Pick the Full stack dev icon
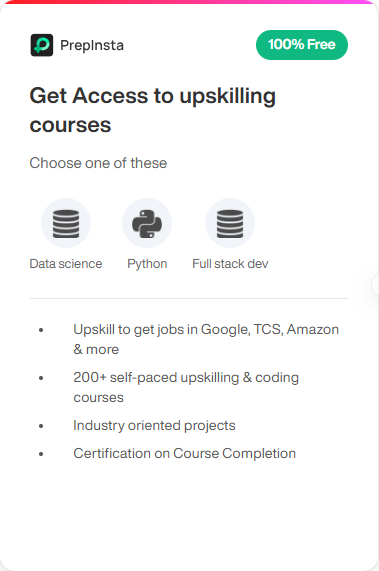This screenshot has width=379, height=571. 230,223
